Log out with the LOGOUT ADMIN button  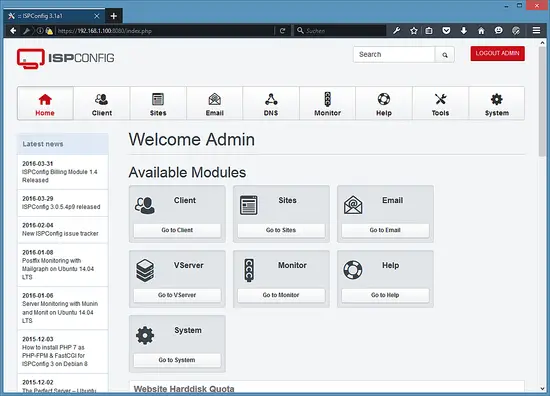point(497,53)
